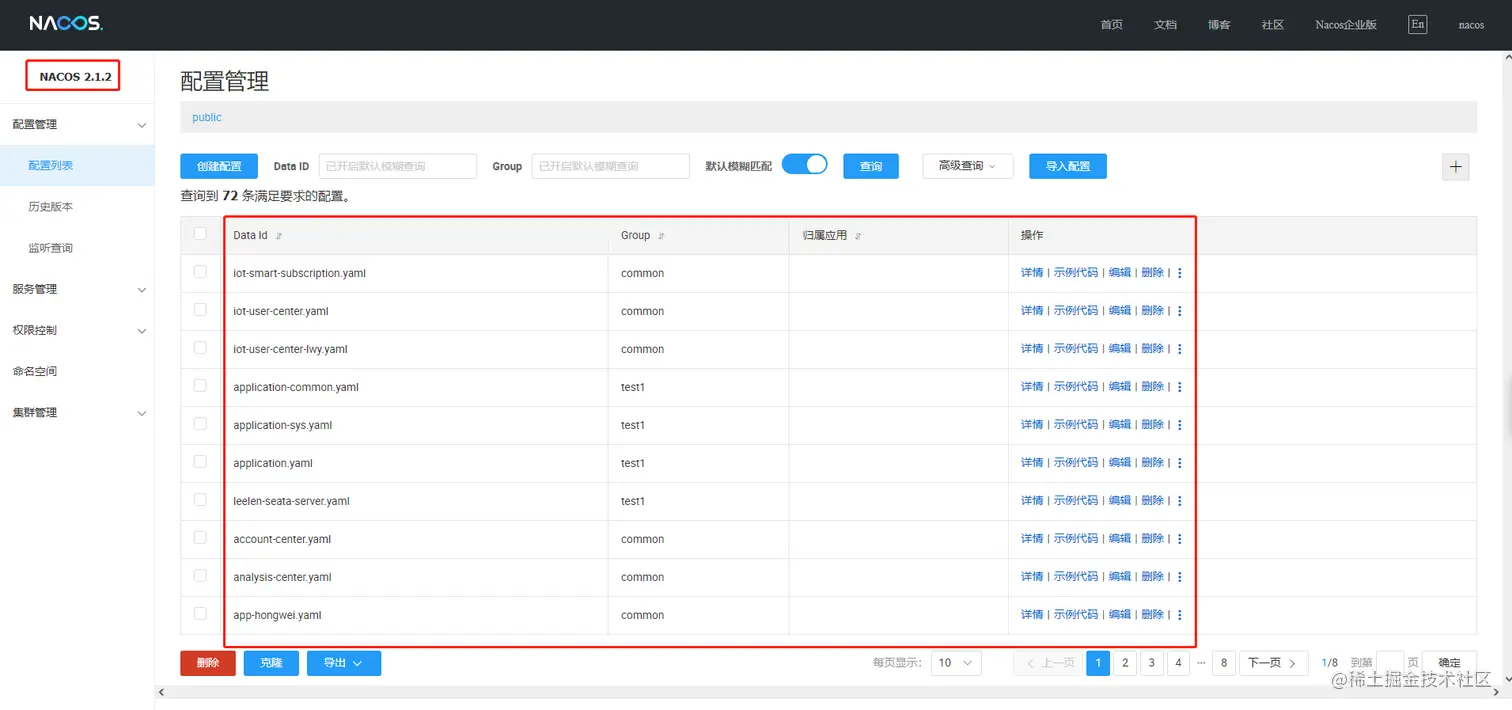This screenshot has width=1512, height=710.
Task: Click the 查询 search button
Action: coord(871,166)
